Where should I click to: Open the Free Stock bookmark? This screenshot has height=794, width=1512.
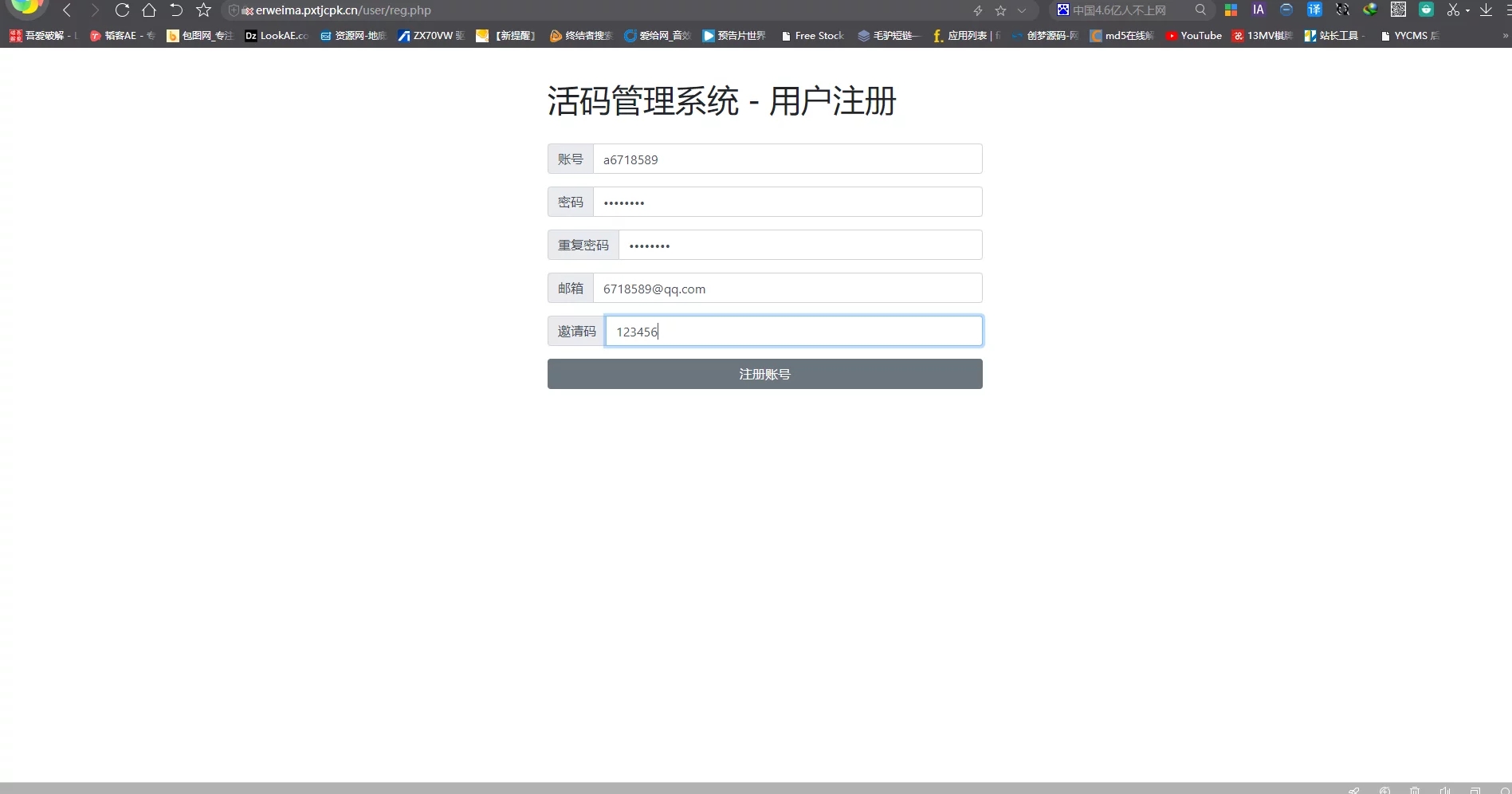pos(812,36)
